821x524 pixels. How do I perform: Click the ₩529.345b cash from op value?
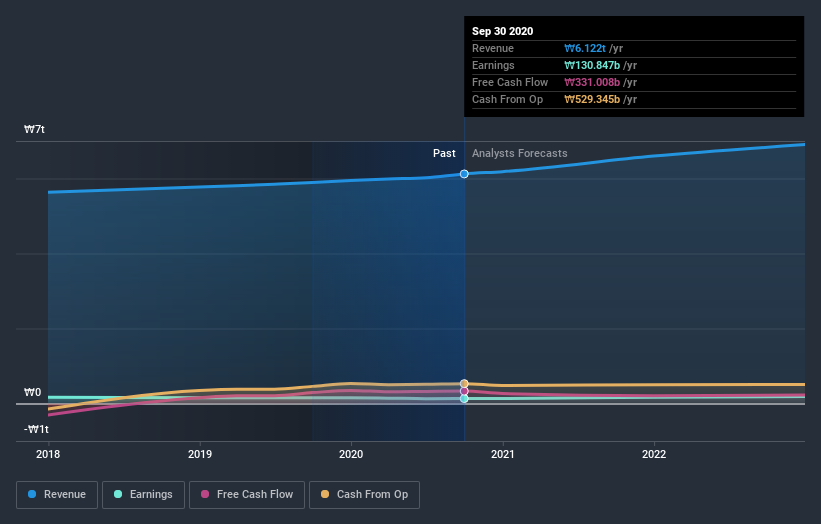(592, 99)
